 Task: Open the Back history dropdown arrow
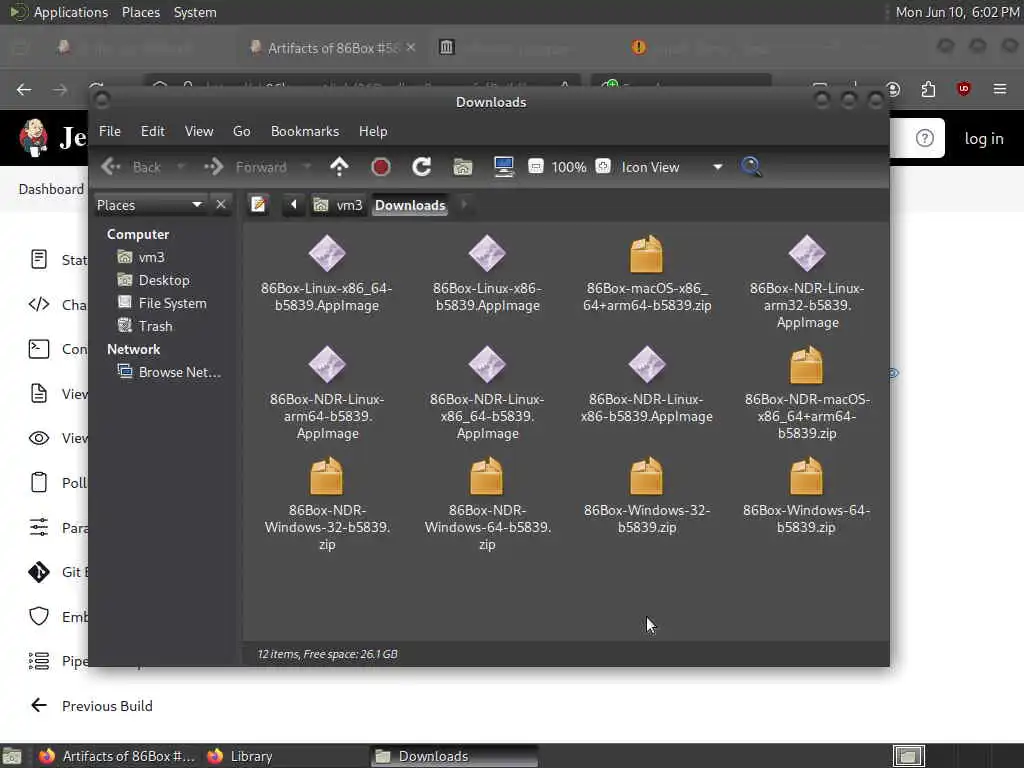point(181,167)
